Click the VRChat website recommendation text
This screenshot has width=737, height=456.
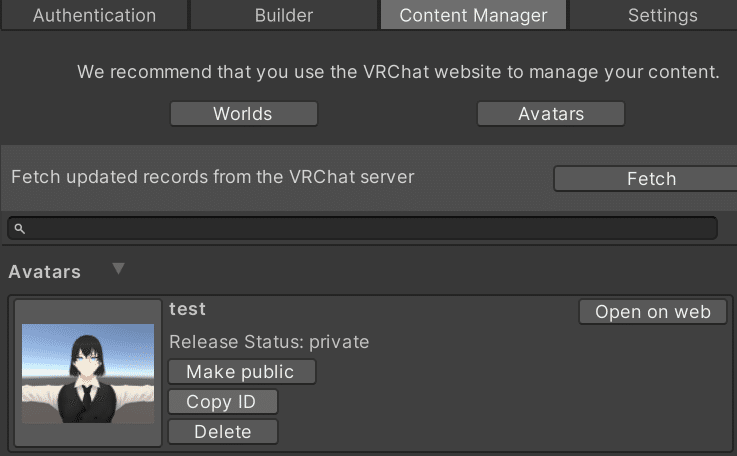point(398,72)
